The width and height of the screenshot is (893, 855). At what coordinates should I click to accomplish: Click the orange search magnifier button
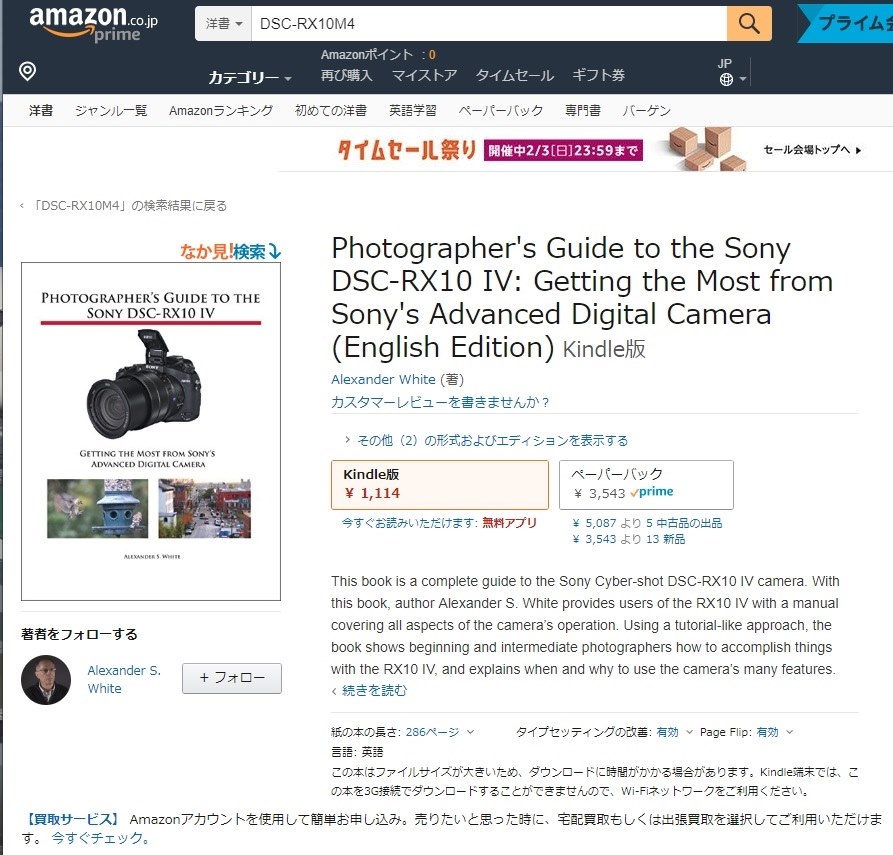point(749,23)
